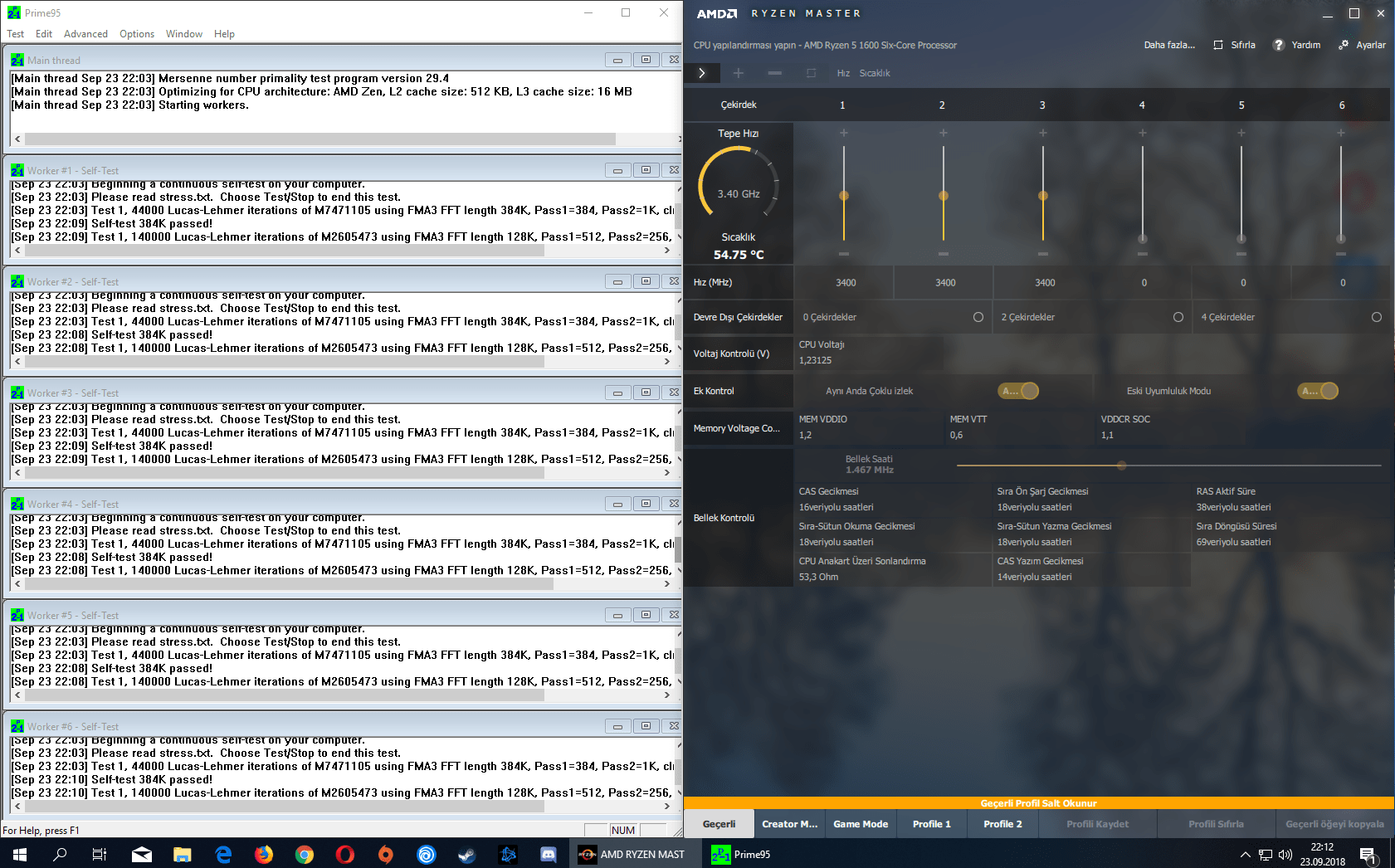Open Steam from the taskbar
This screenshot has width=1395, height=868.
(x=467, y=854)
